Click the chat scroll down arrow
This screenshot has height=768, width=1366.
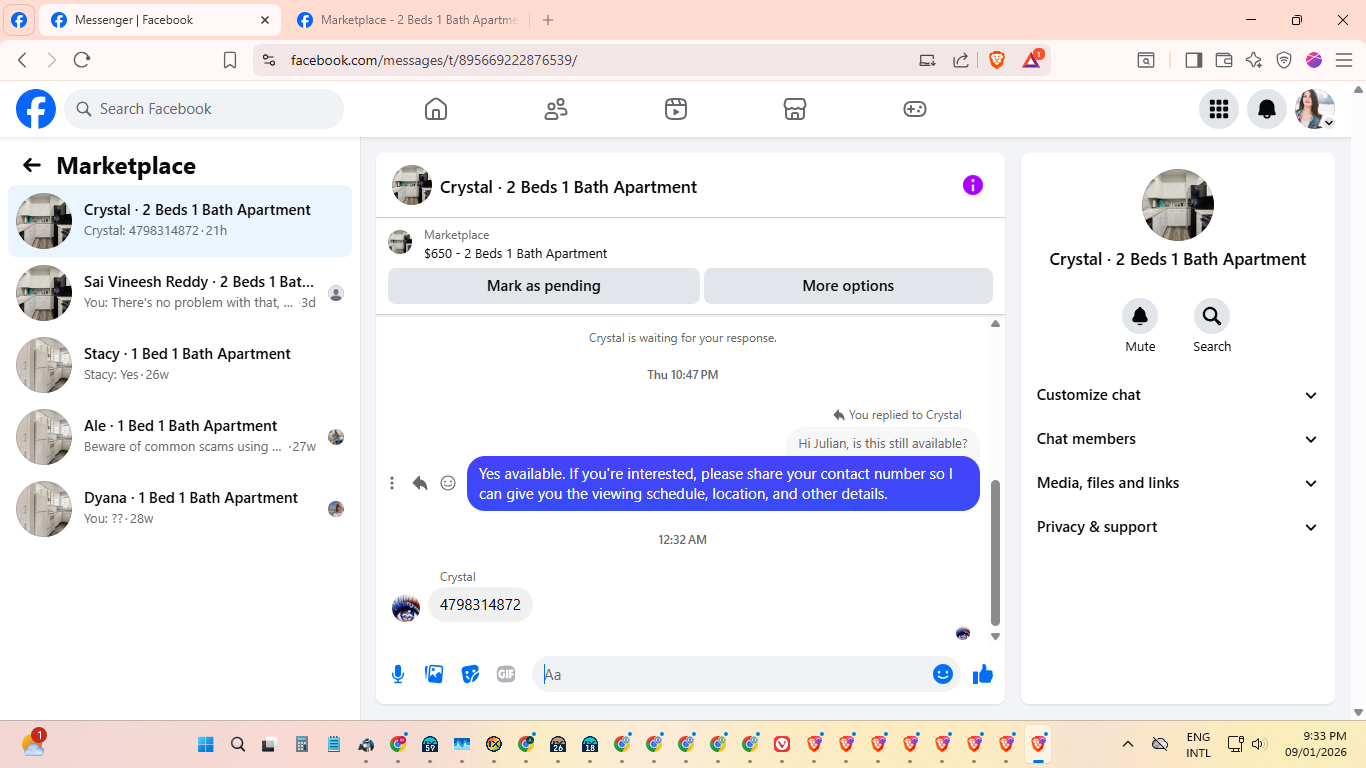(x=995, y=636)
